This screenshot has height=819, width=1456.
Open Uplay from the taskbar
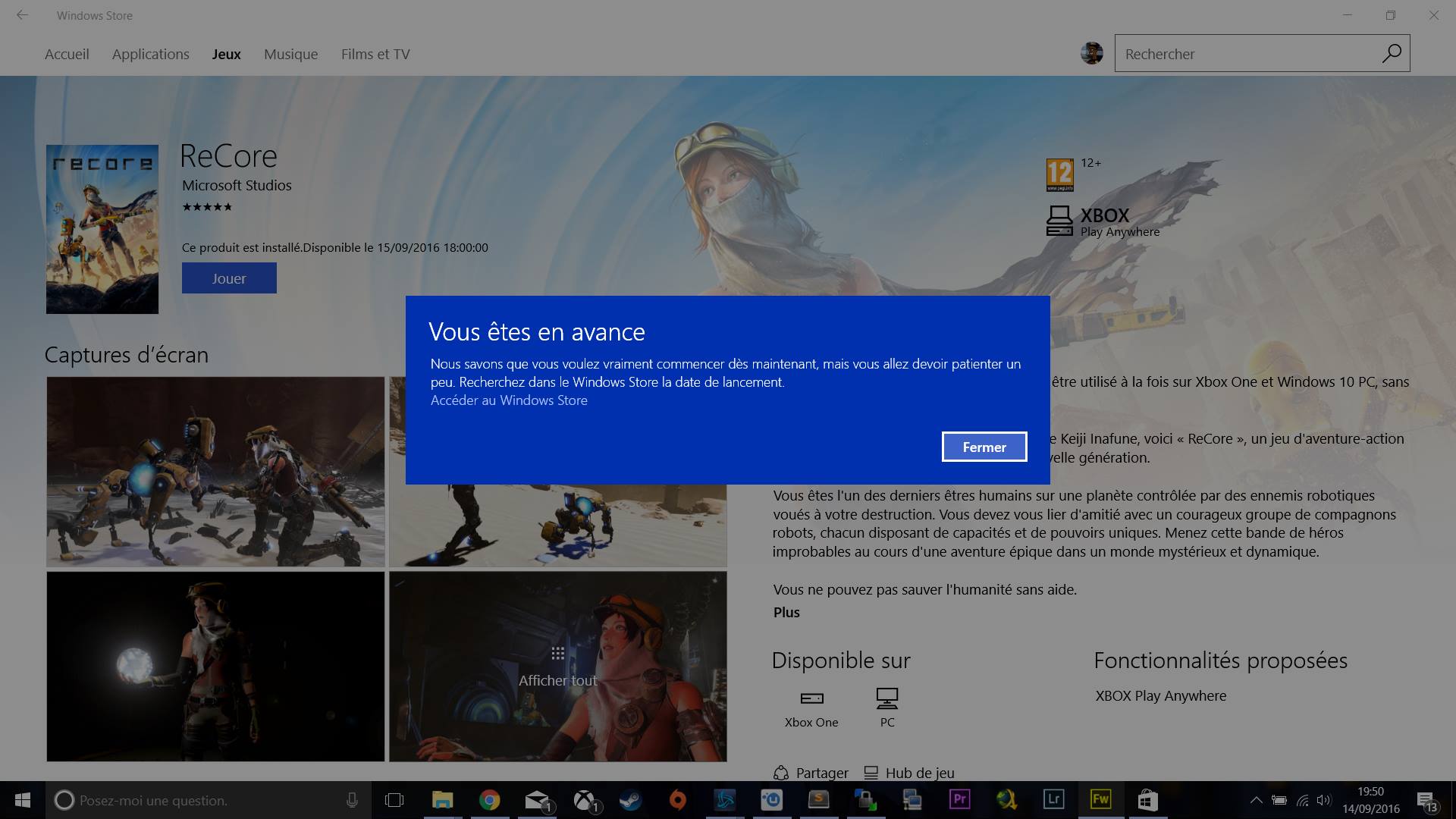pos(772,800)
